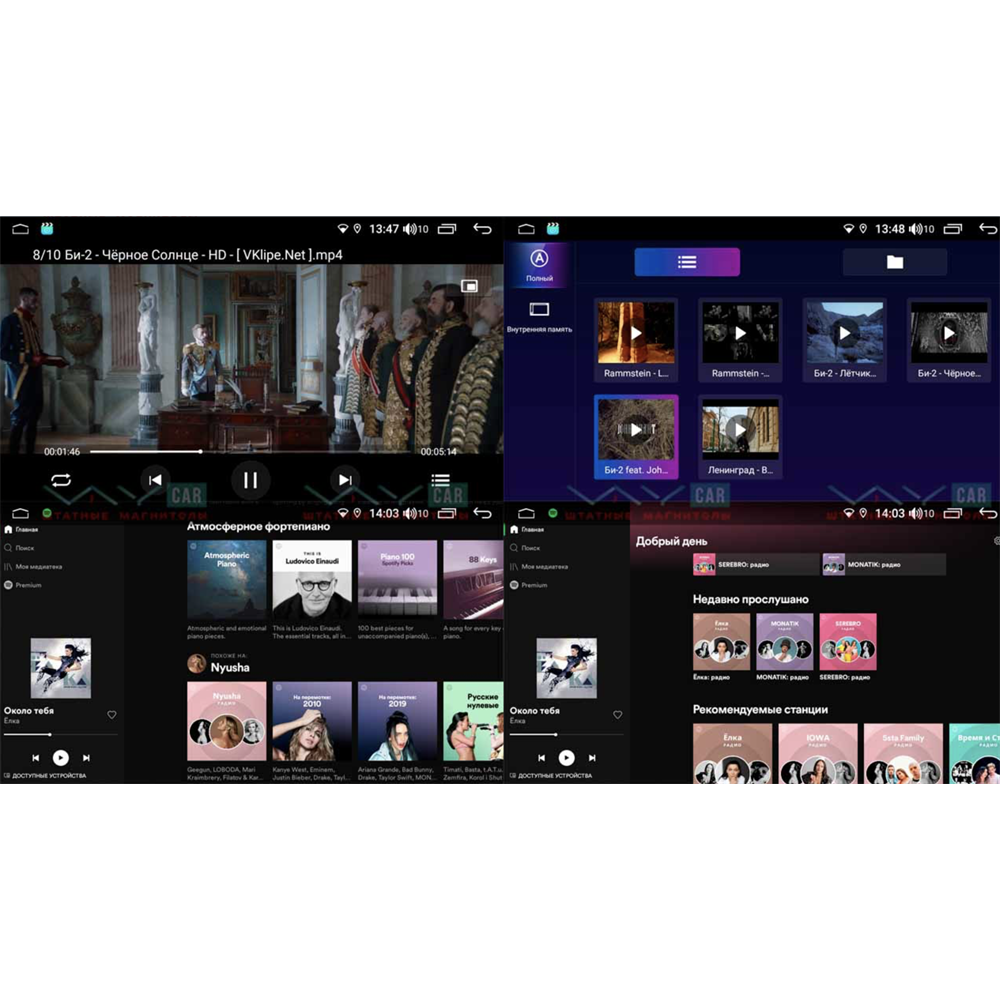
Task: Open Главная in left Spotify sidebar
Action: pos(22,529)
